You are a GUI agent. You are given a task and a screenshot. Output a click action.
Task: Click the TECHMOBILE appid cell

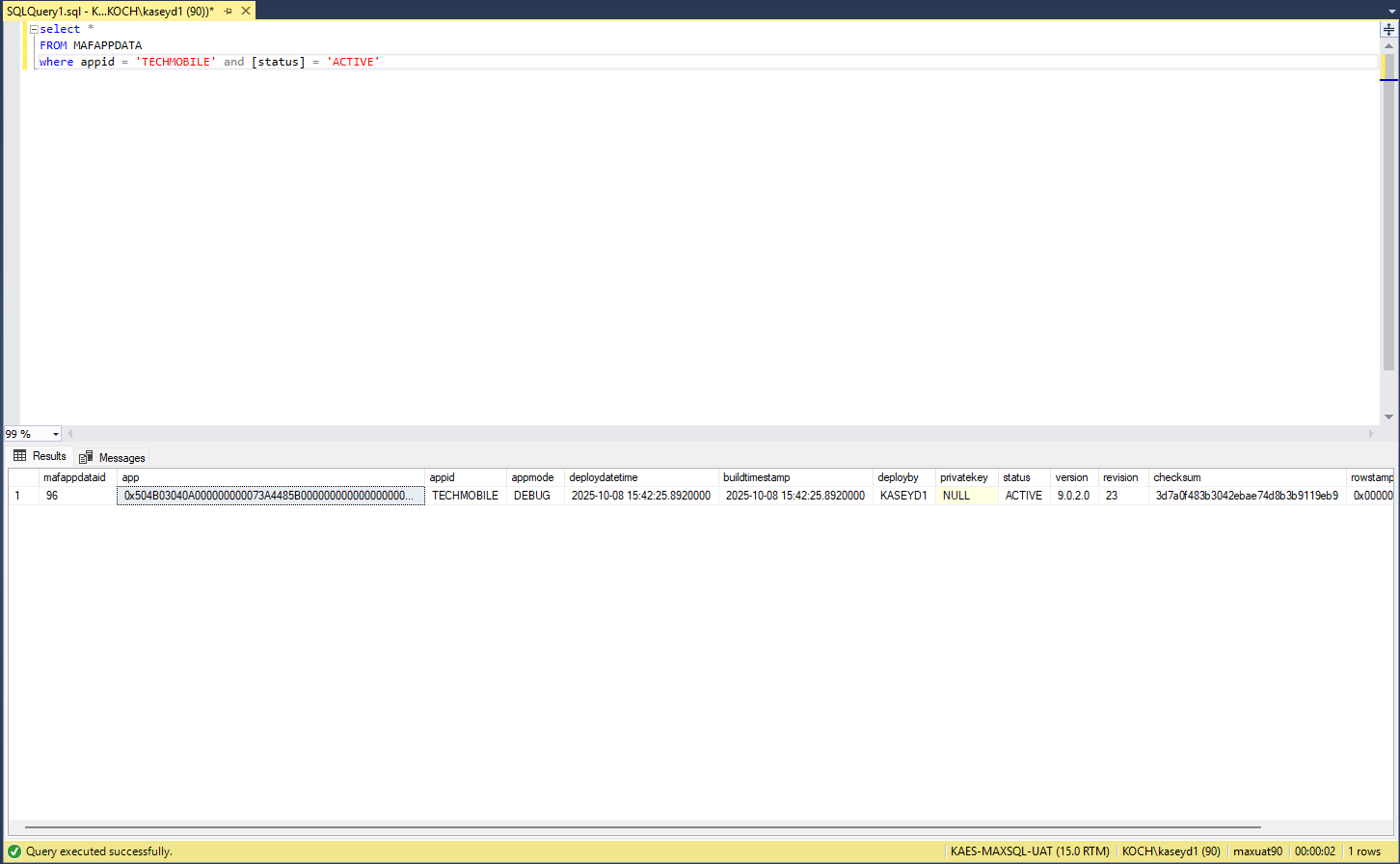[466, 496]
